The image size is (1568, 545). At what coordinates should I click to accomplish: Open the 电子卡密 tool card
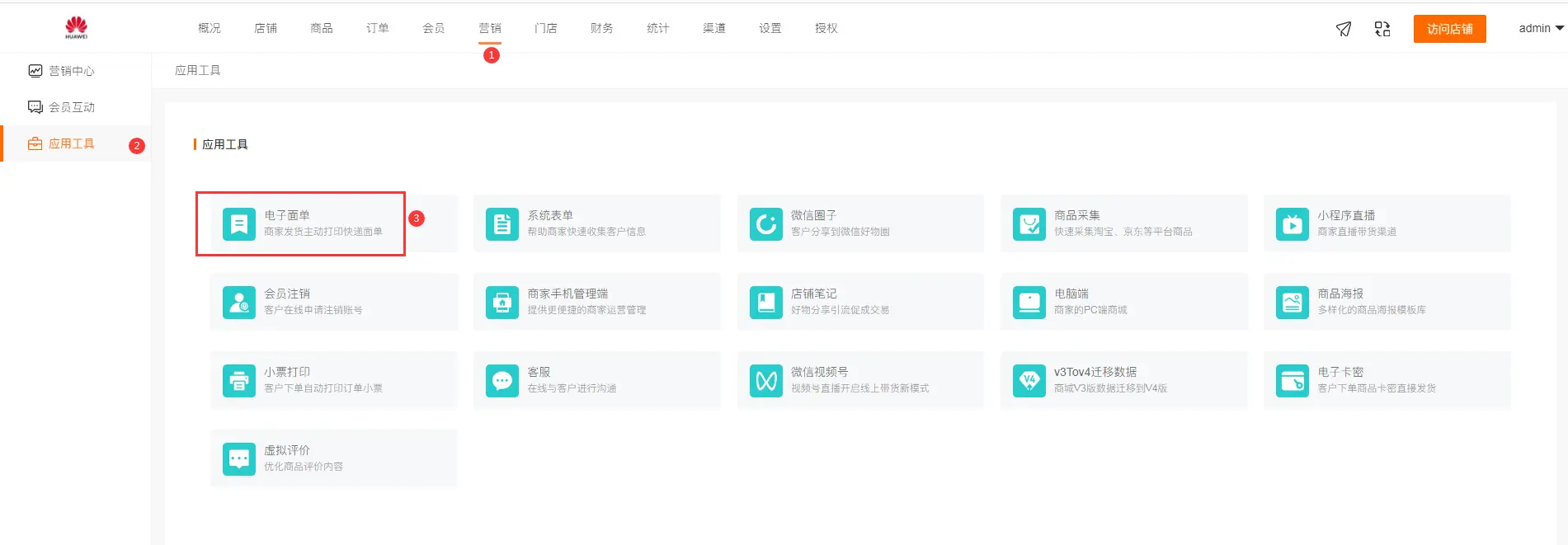tap(1386, 380)
